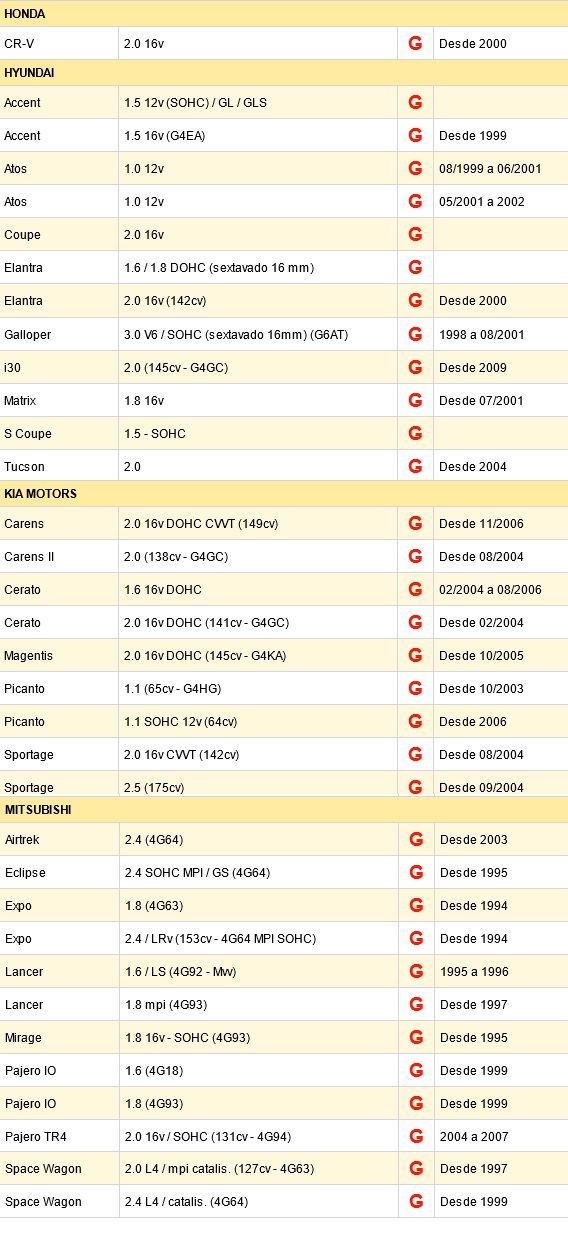Click the Eclipse model name cell

59,872
